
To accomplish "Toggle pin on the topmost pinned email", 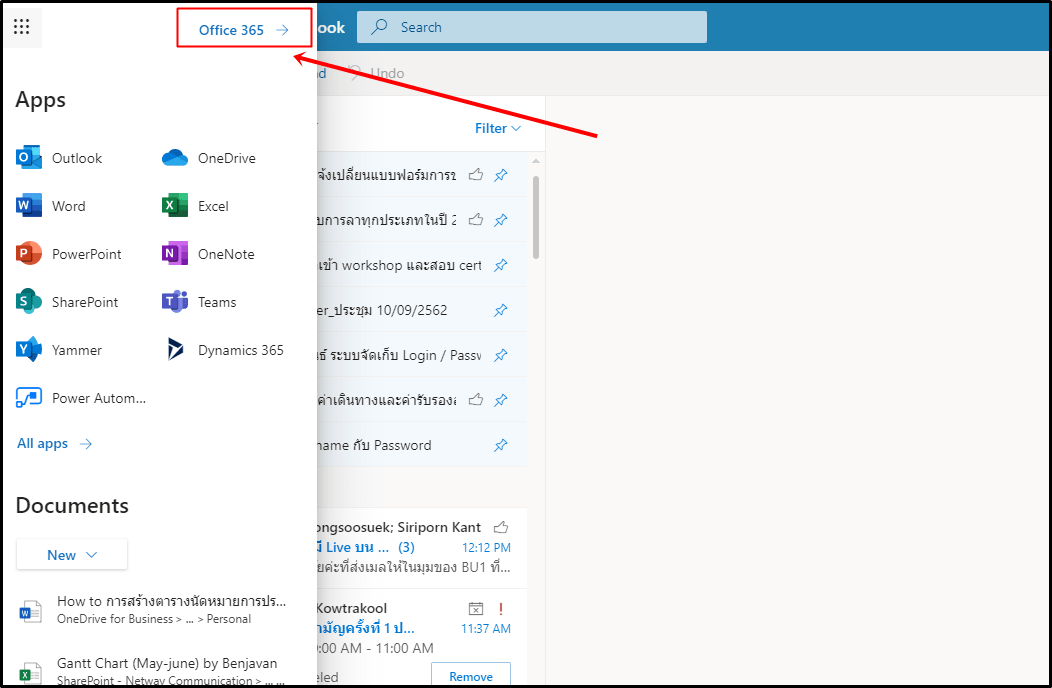I will pos(501,175).
